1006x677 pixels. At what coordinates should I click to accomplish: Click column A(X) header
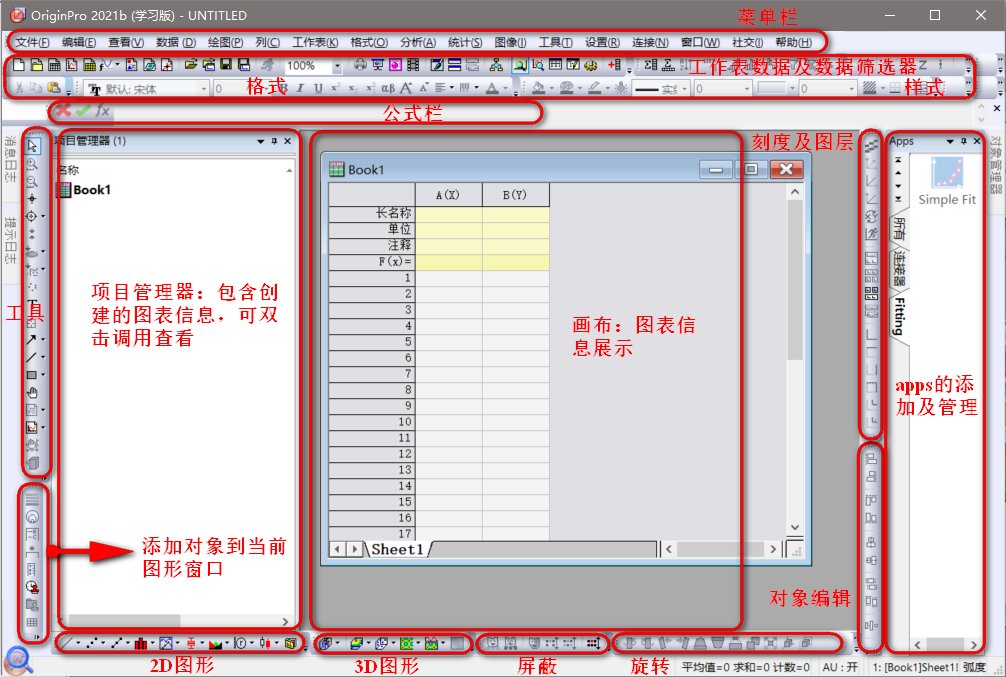pos(448,195)
